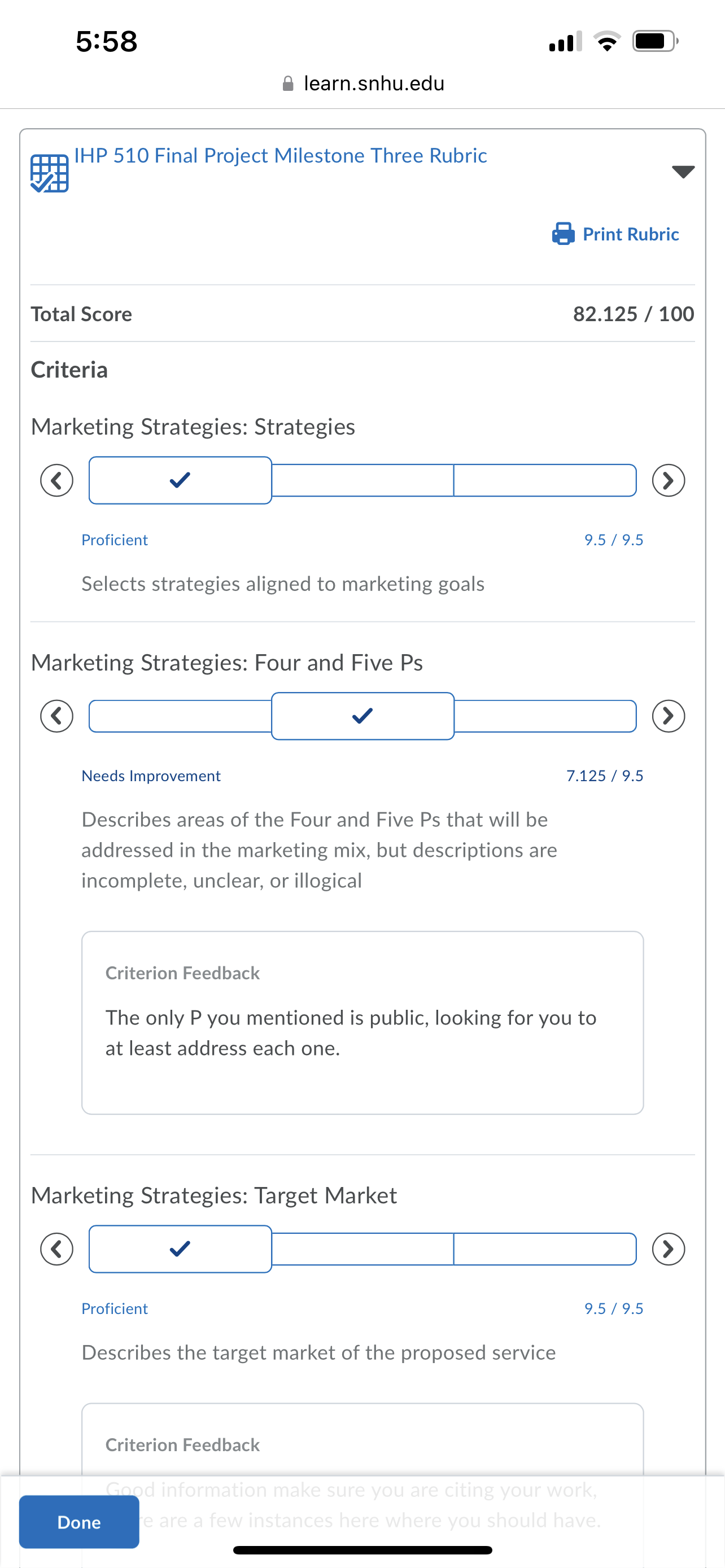Choose the middle level segment under Strategies

(363, 480)
